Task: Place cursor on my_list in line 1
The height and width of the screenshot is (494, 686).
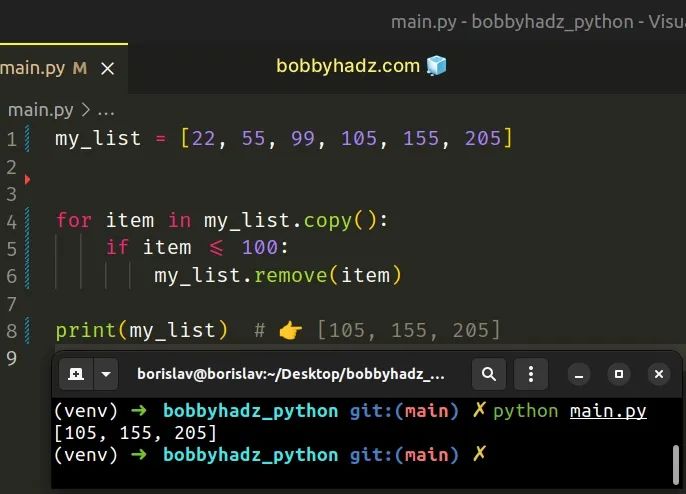Action: [98, 139]
